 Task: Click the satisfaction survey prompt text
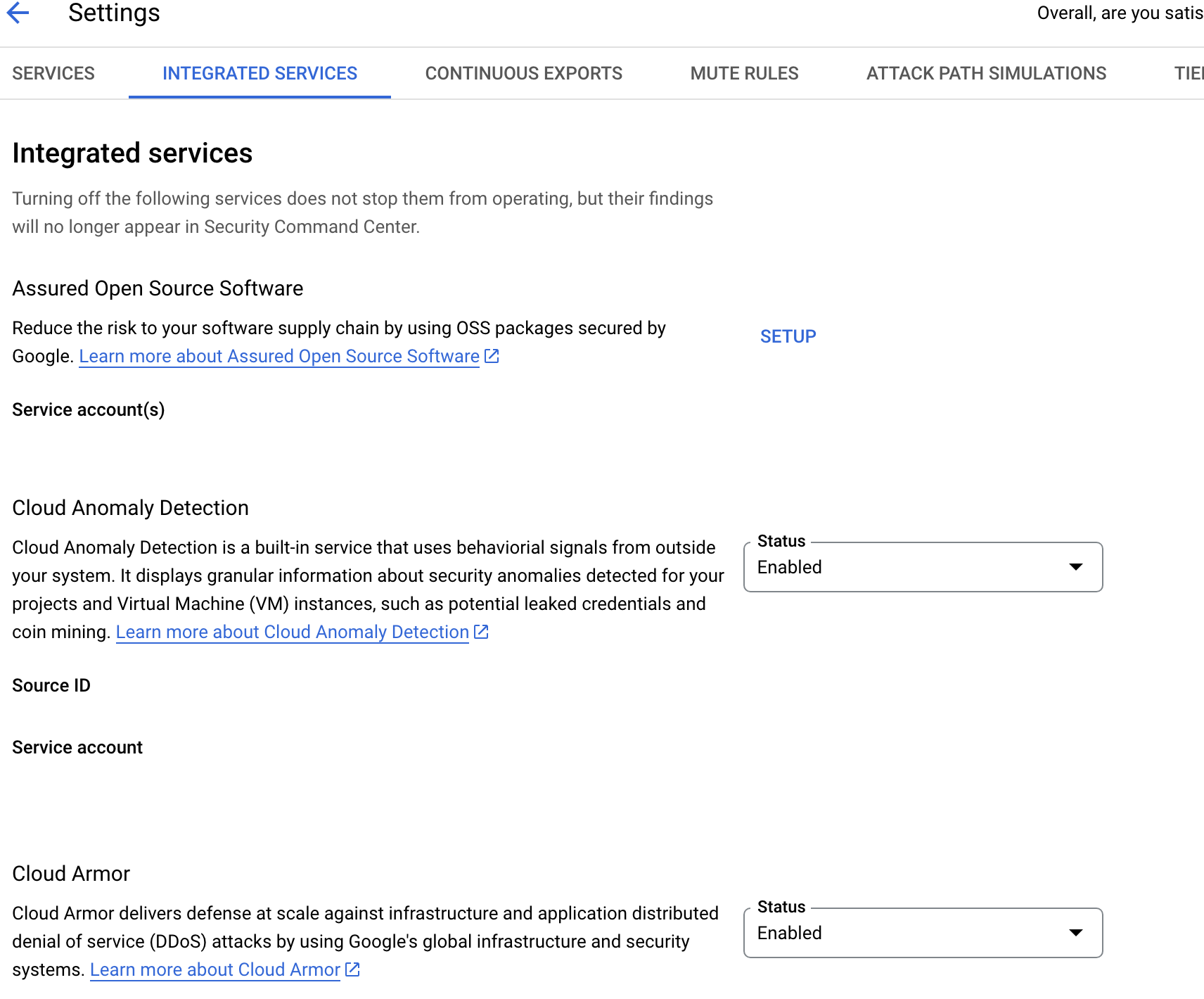(1120, 13)
